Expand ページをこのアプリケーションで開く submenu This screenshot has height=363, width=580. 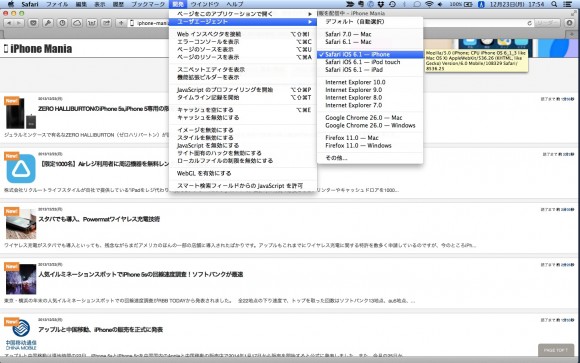(243, 14)
